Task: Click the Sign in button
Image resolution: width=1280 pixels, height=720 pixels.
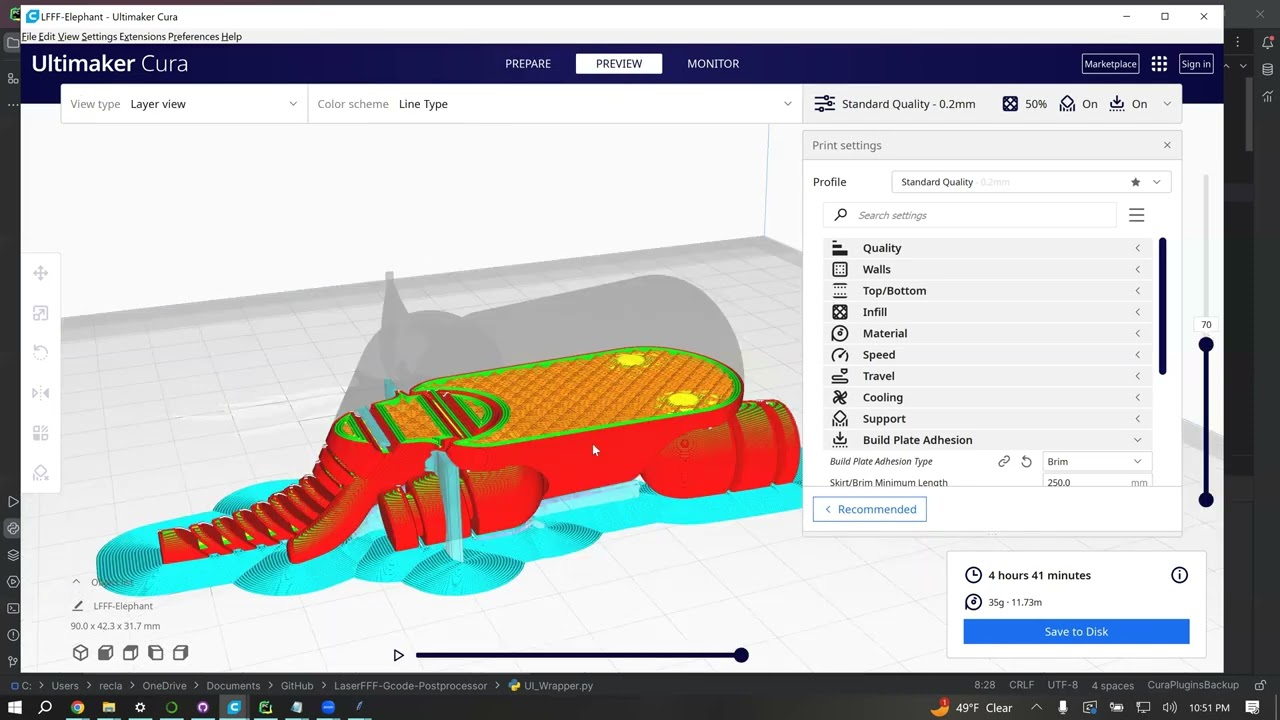Action: tap(1196, 64)
